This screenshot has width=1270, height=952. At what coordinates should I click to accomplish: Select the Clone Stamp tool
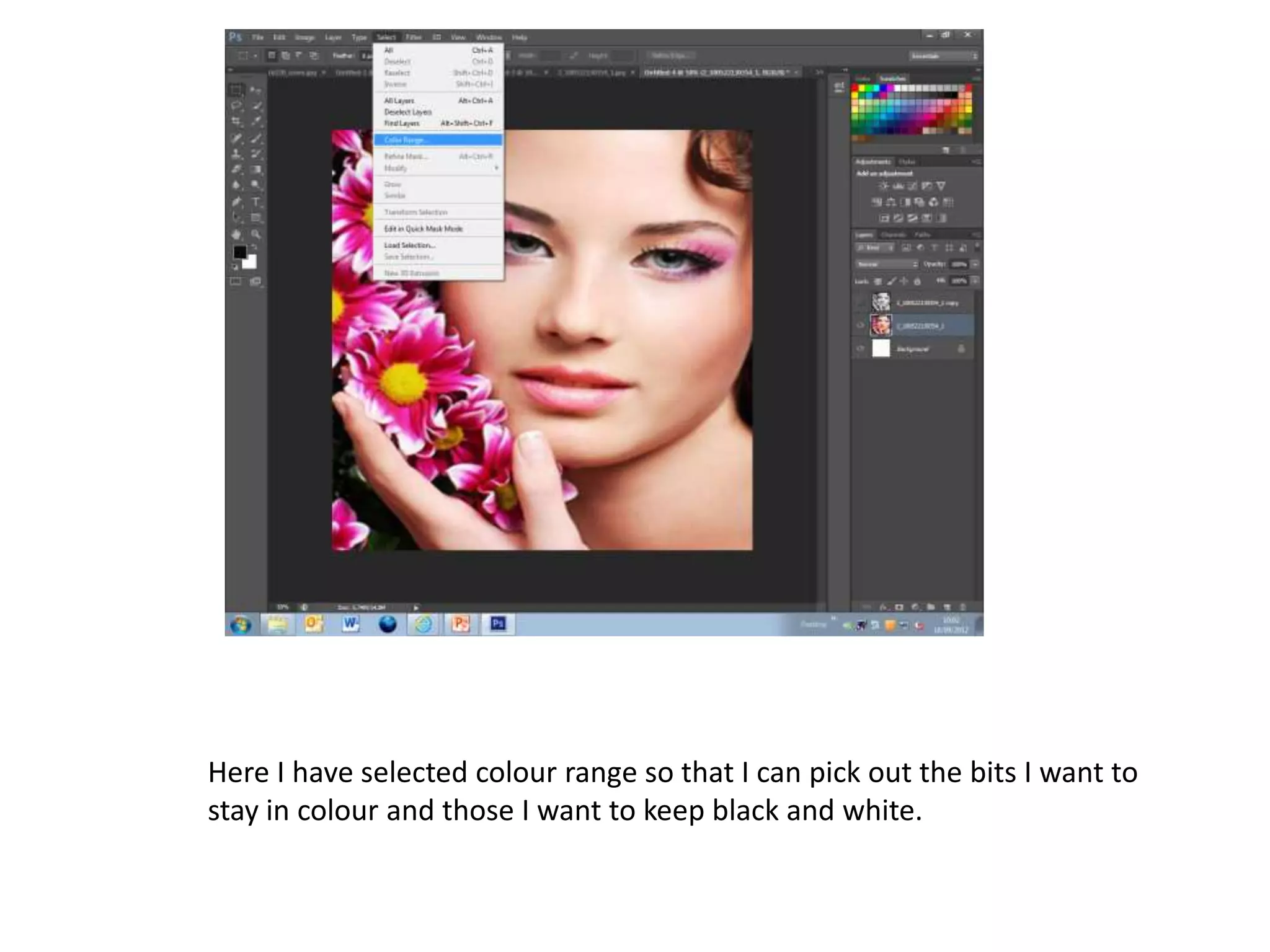(237, 154)
